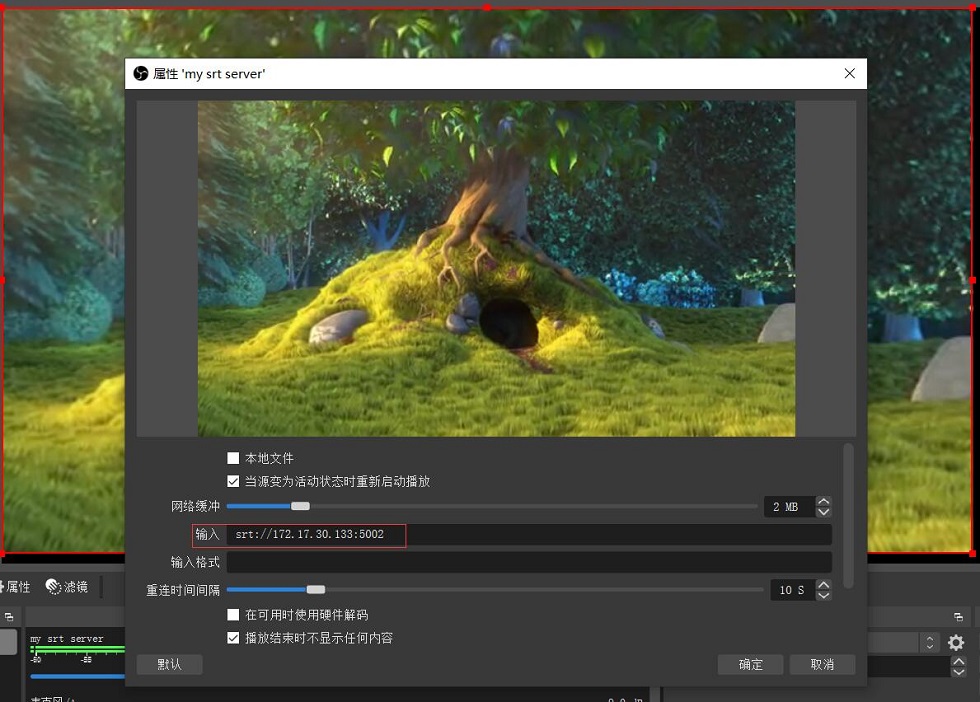980x702 pixels.
Task: Open the gear settings icon in OBS main window
Action: point(956,642)
